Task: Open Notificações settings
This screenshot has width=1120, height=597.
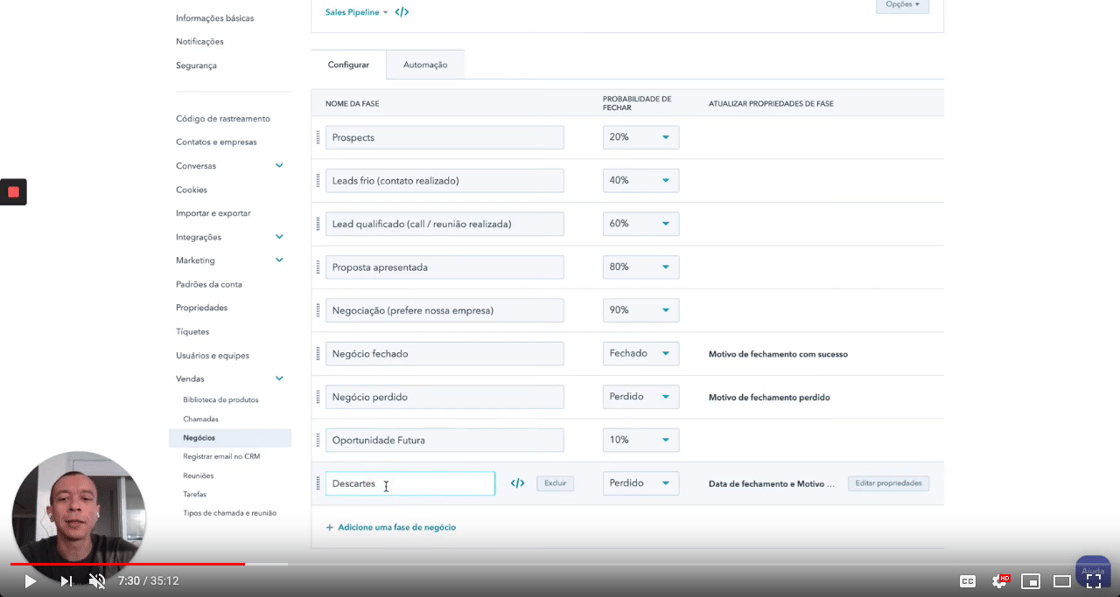Action: (200, 41)
